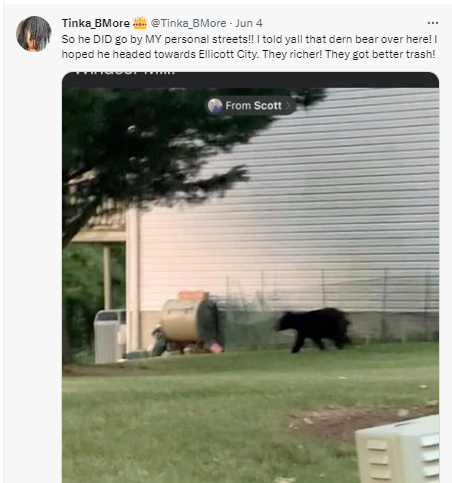Click Scott's small avatar in the video pill
The image size is (452, 483).
(x=215, y=106)
